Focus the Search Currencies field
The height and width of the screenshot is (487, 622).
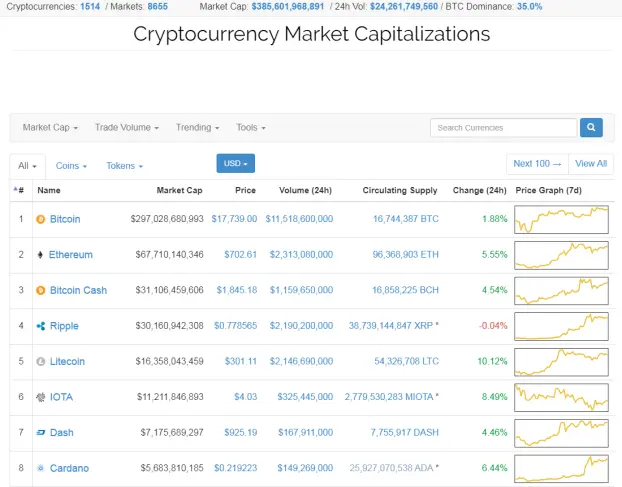pyautogui.click(x=503, y=128)
